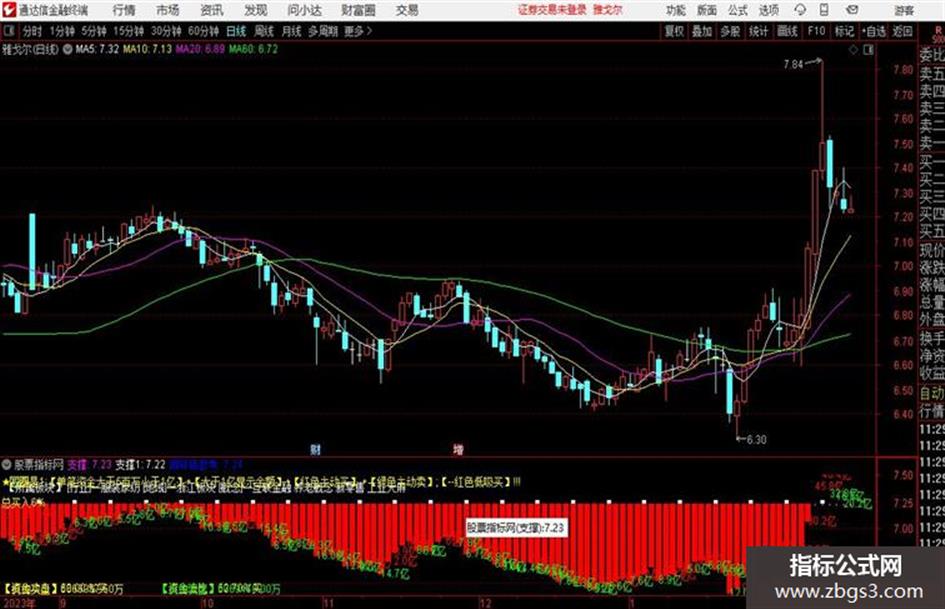
Task: Click the 叠加 overlay button
Action: coord(702,31)
